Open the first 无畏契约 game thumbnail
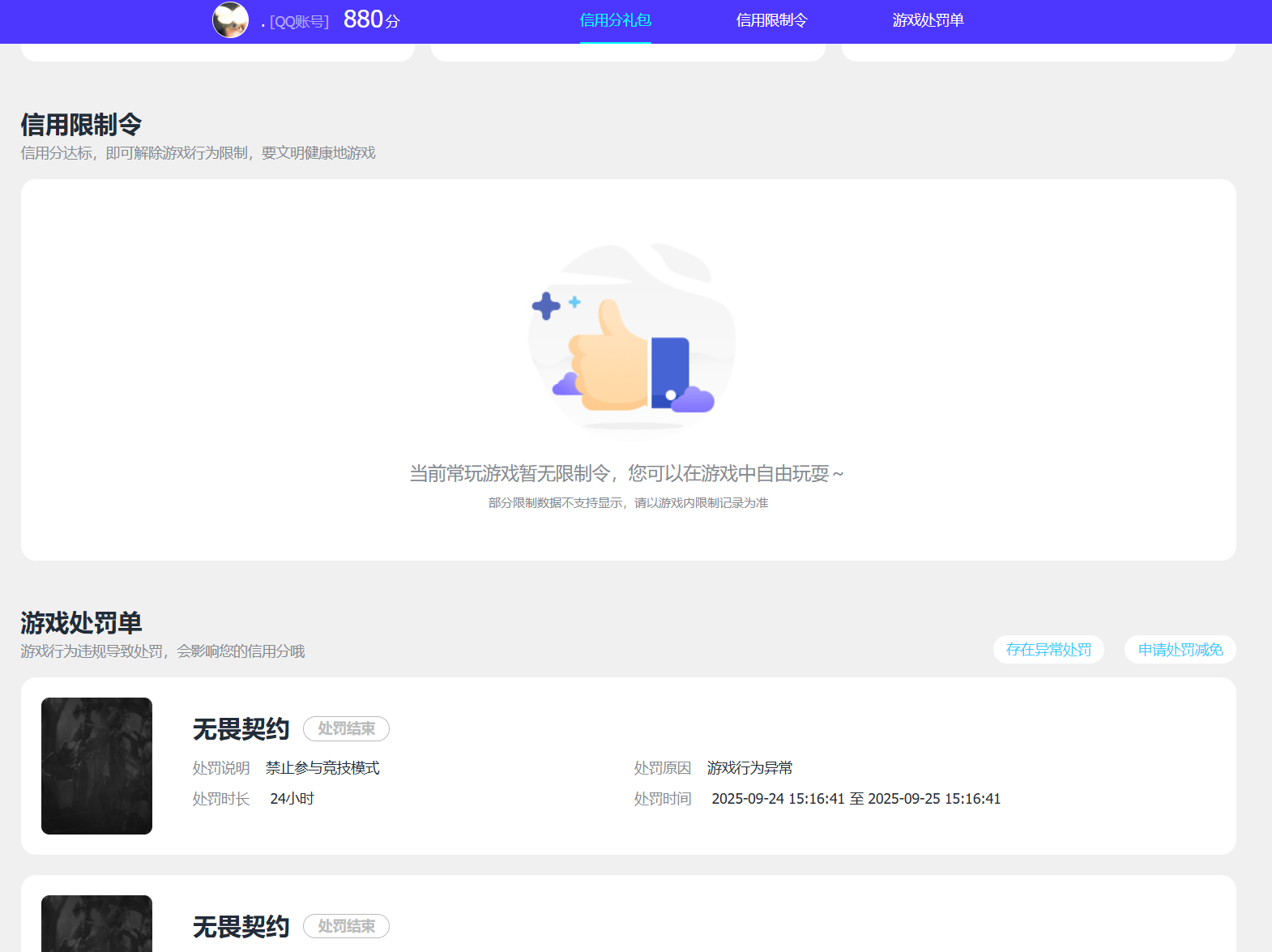This screenshot has height=952, width=1272. pos(96,766)
